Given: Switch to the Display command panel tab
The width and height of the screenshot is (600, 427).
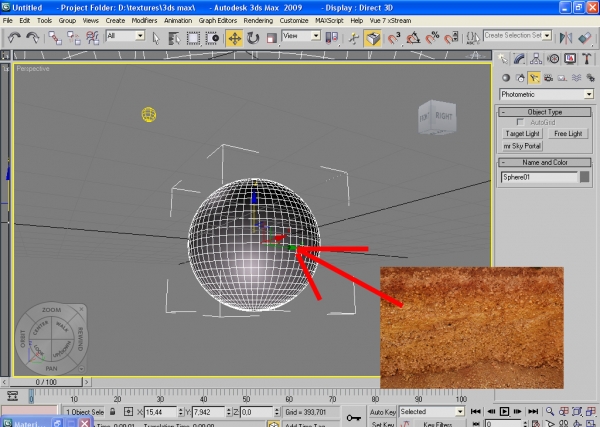Looking at the screenshot, I should click(570, 59).
